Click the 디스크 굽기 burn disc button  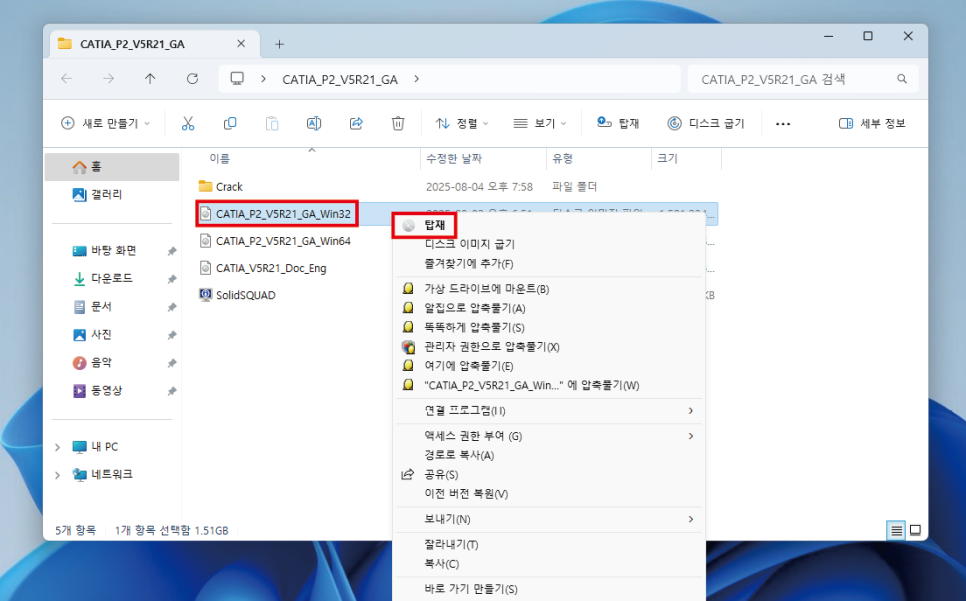tap(706, 124)
